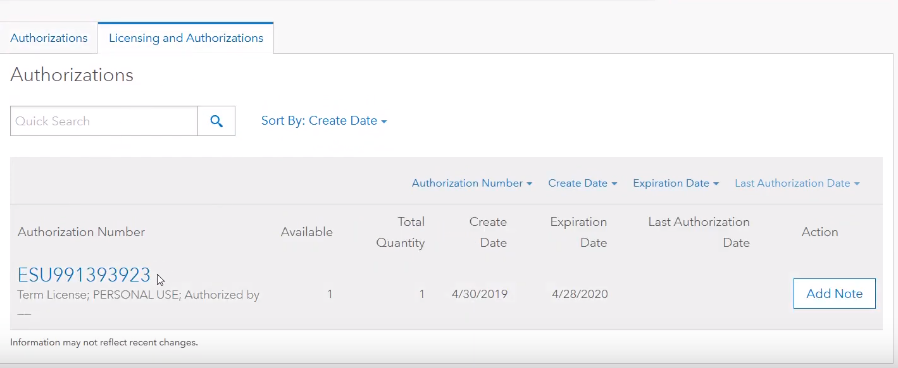Click the Total Quantity column header
Viewport: 898px width, 368px height.
coord(400,232)
